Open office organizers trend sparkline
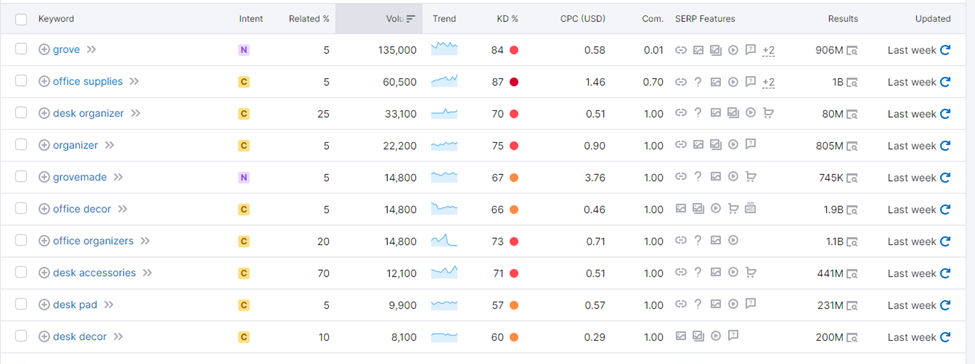The height and width of the screenshot is (364, 975). tap(444, 240)
